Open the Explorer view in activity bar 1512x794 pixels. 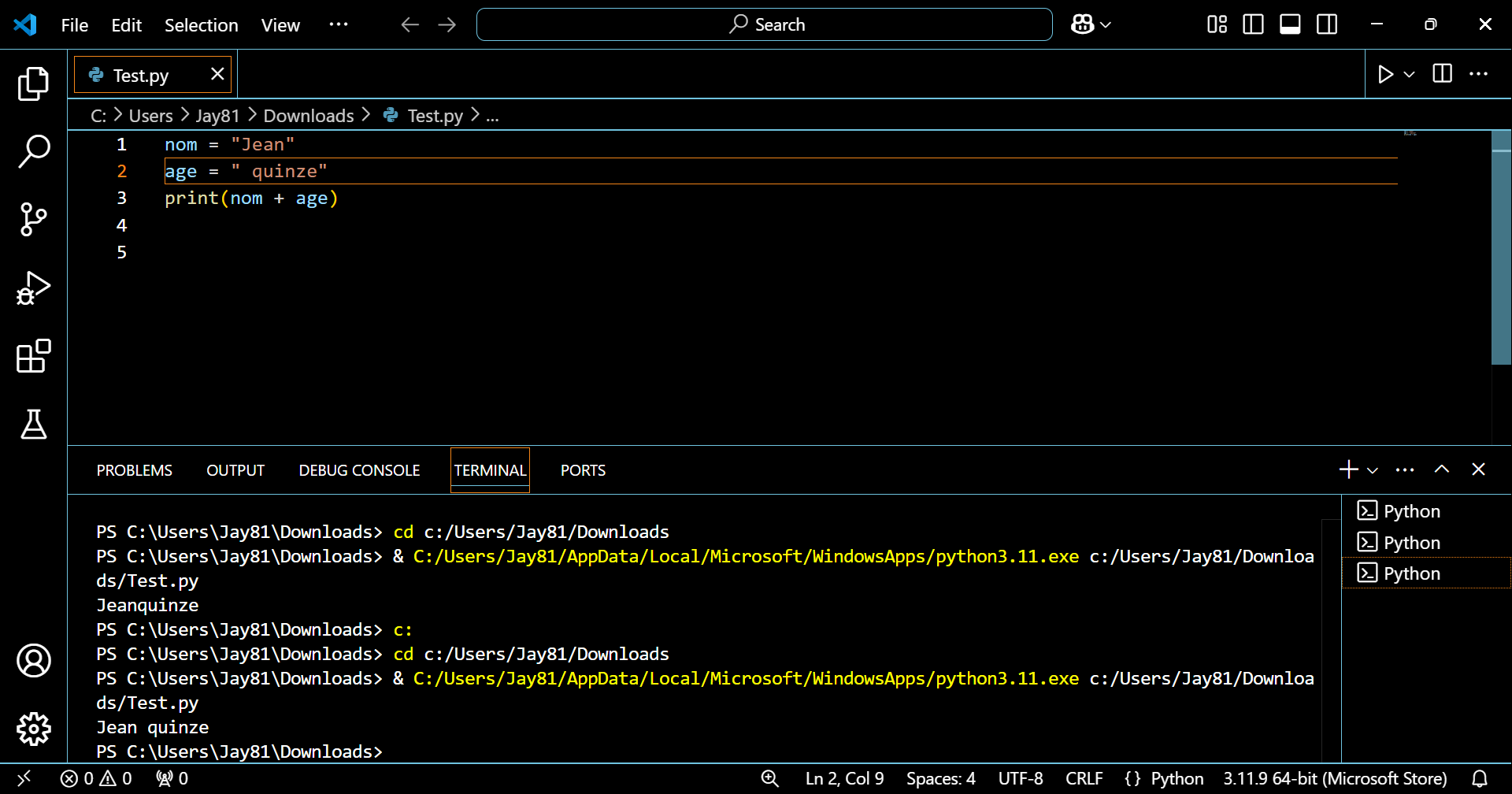[x=33, y=83]
